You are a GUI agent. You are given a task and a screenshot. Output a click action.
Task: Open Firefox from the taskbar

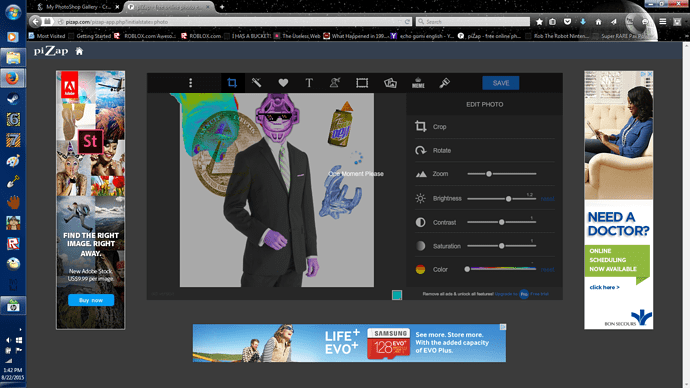13,78
